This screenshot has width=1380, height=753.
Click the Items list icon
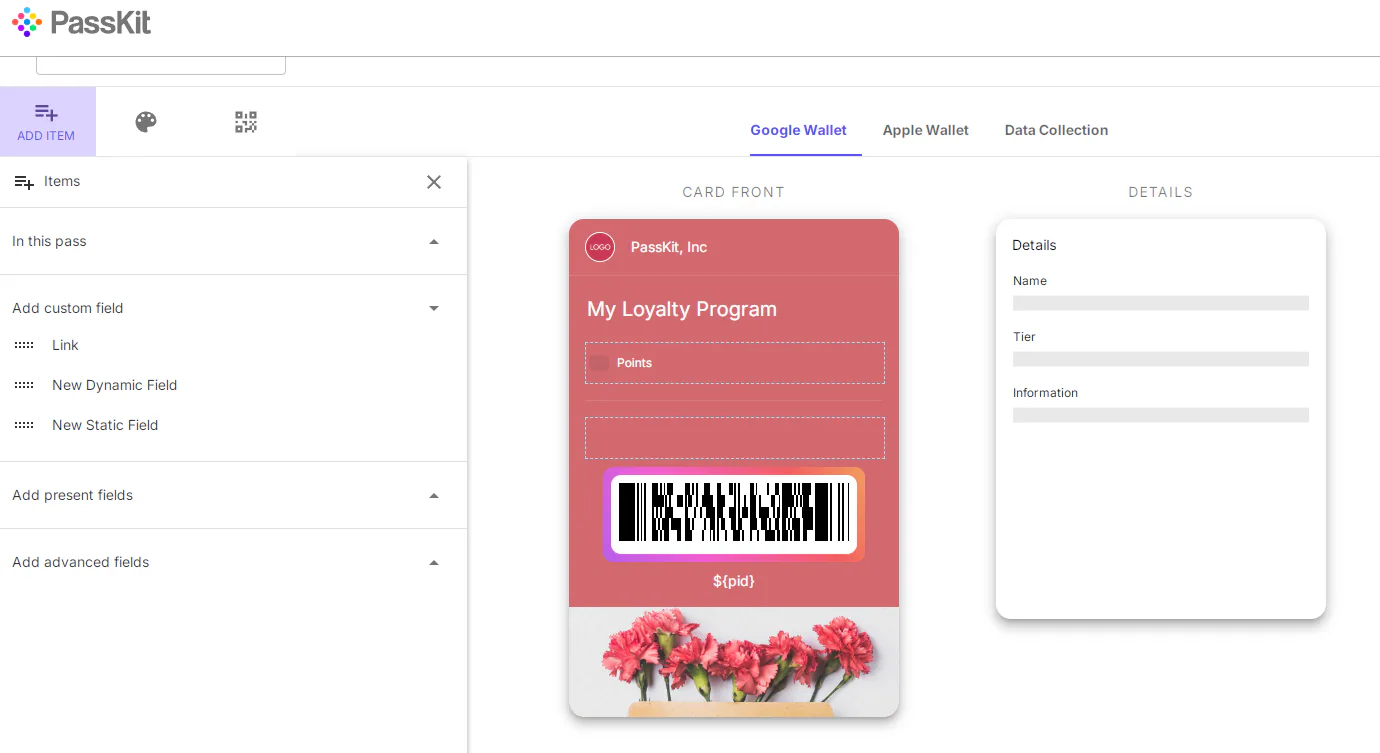click(24, 182)
